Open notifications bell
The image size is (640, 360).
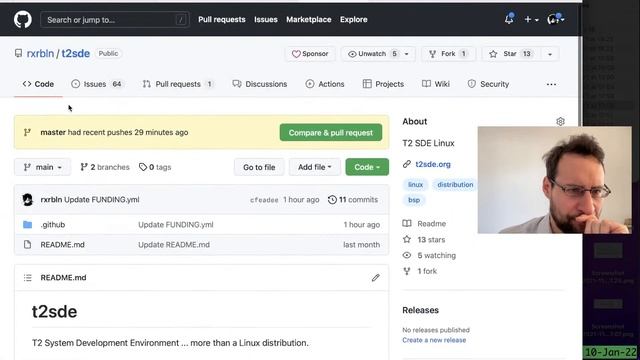[x=509, y=19]
